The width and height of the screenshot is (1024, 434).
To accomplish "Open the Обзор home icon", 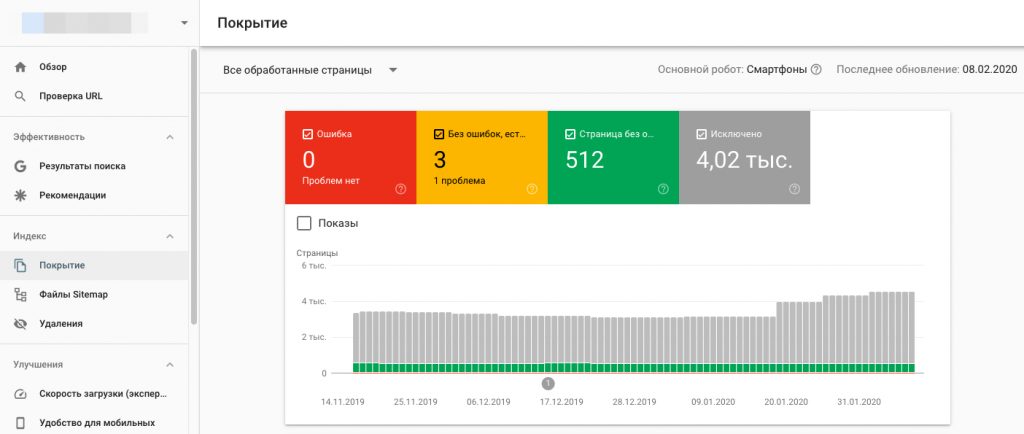I will (x=20, y=67).
